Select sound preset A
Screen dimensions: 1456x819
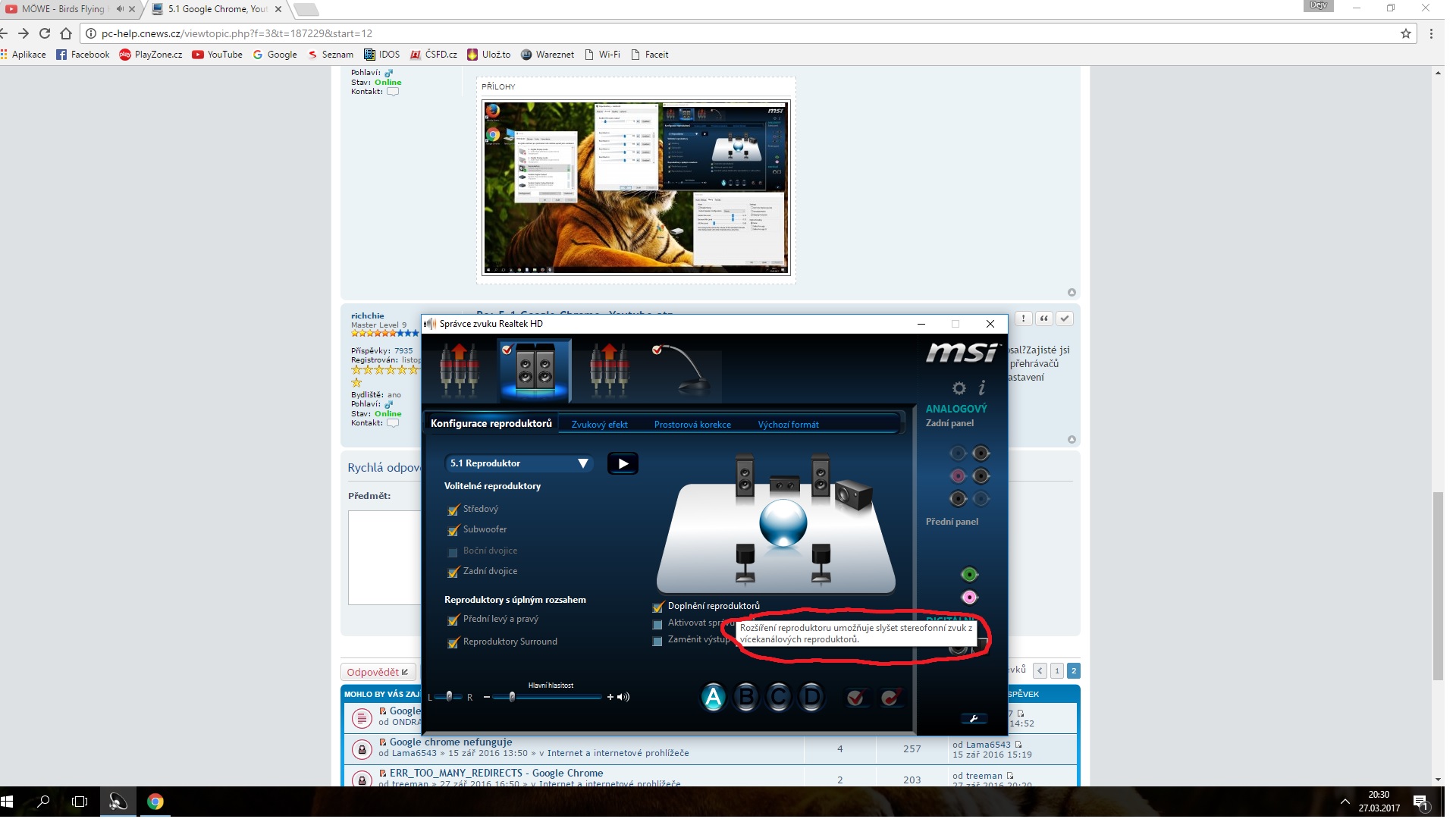point(713,697)
